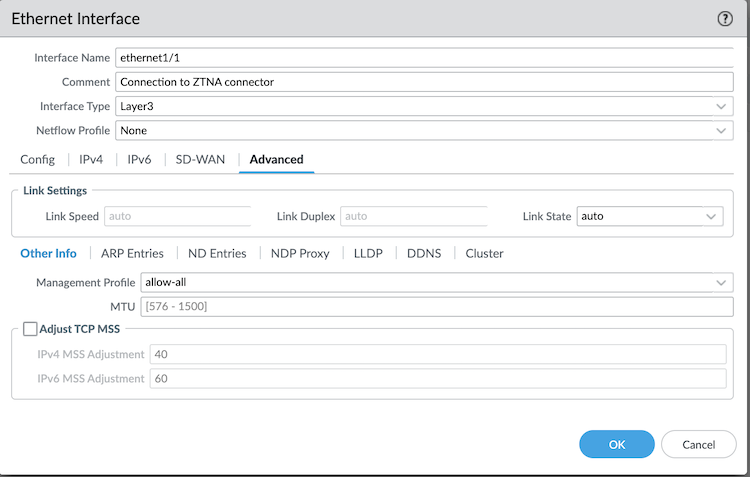Click the help question mark icon
Viewport: 750px width, 477px height.
tap(725, 19)
